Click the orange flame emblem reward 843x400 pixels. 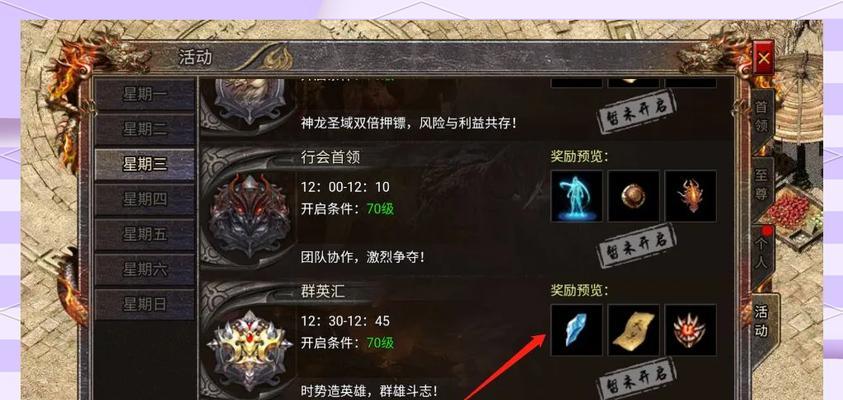coord(690,196)
